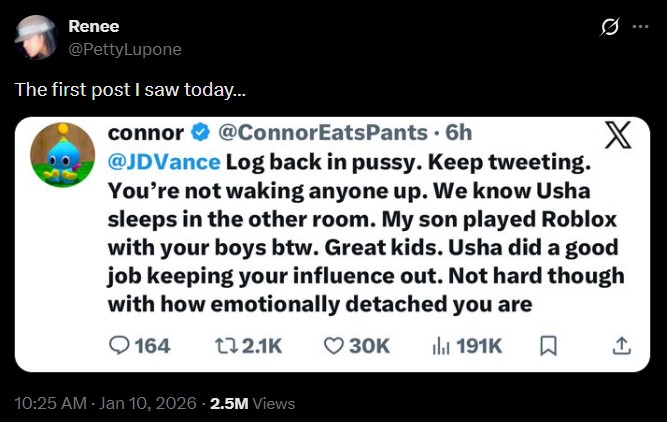667x422 pixels.
Task: Click the 6h timestamp on quoted post
Action: click(458, 133)
